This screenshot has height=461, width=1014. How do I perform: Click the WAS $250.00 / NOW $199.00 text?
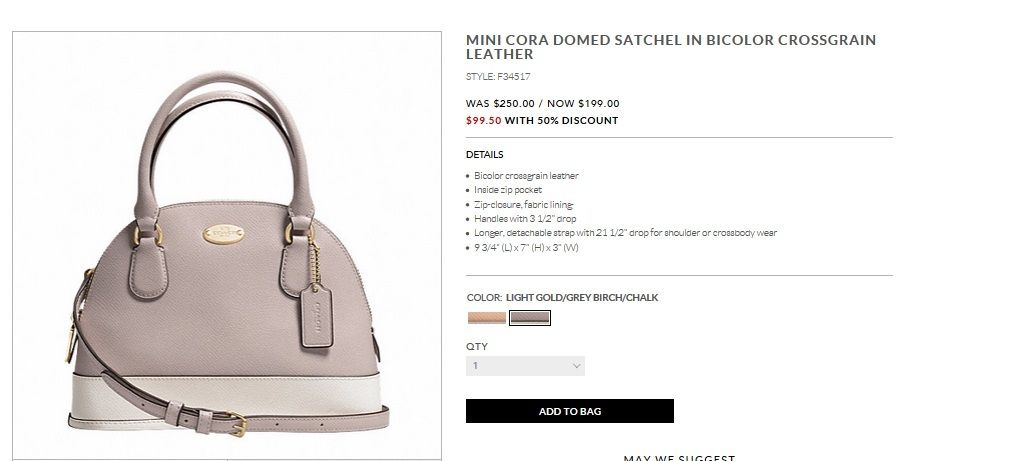pyautogui.click(x=543, y=103)
